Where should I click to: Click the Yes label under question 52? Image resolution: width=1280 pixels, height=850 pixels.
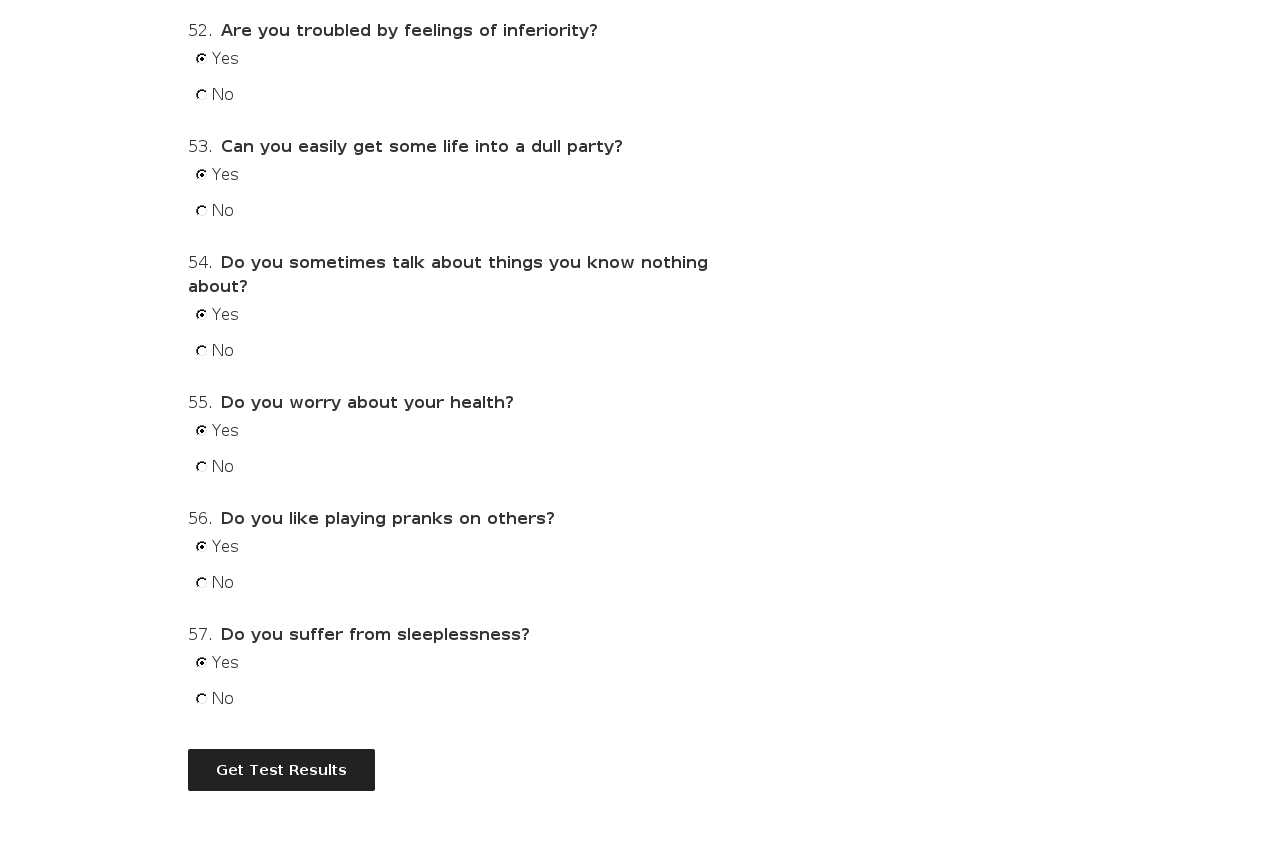tap(225, 59)
